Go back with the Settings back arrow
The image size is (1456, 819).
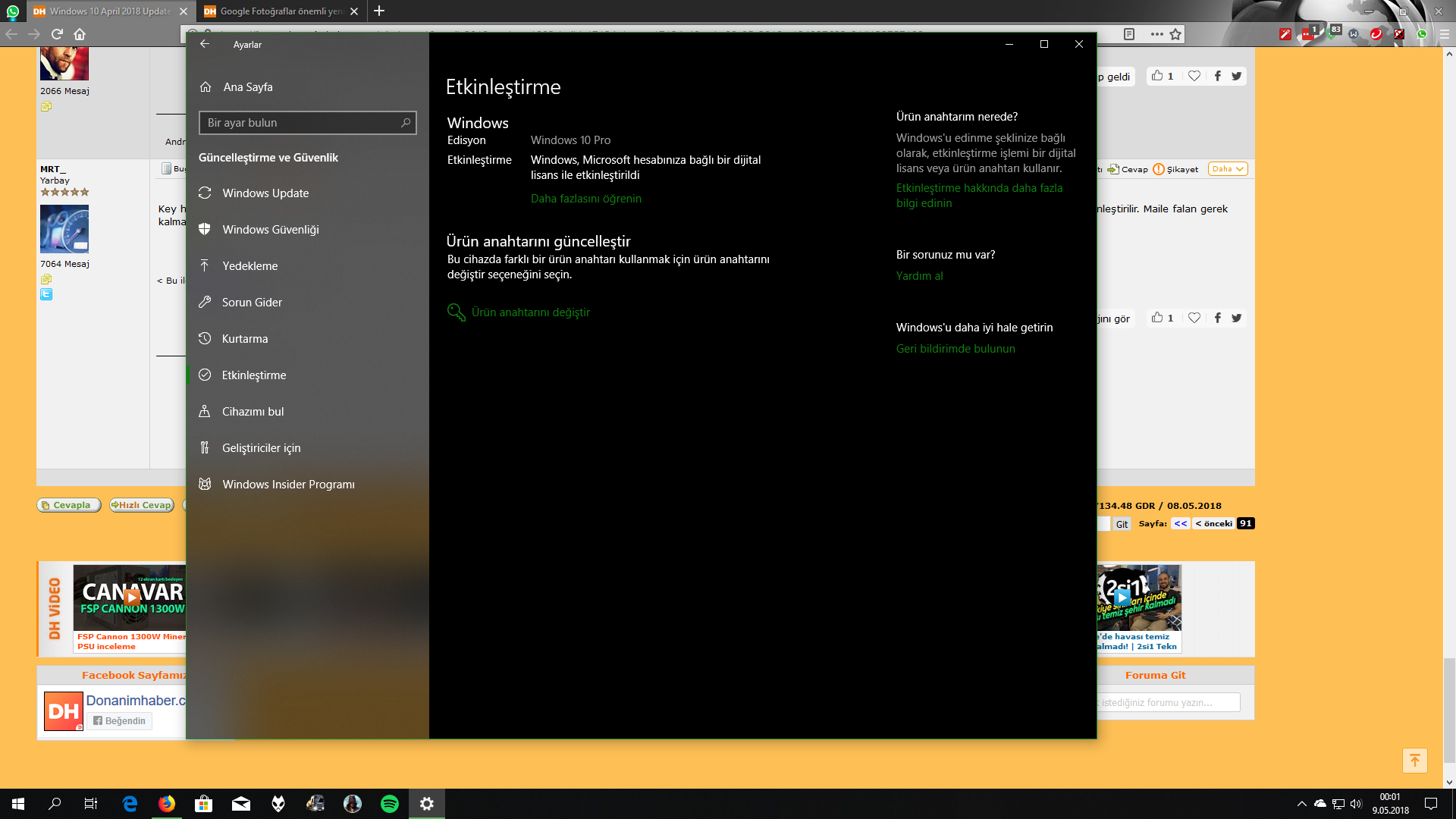(x=205, y=44)
